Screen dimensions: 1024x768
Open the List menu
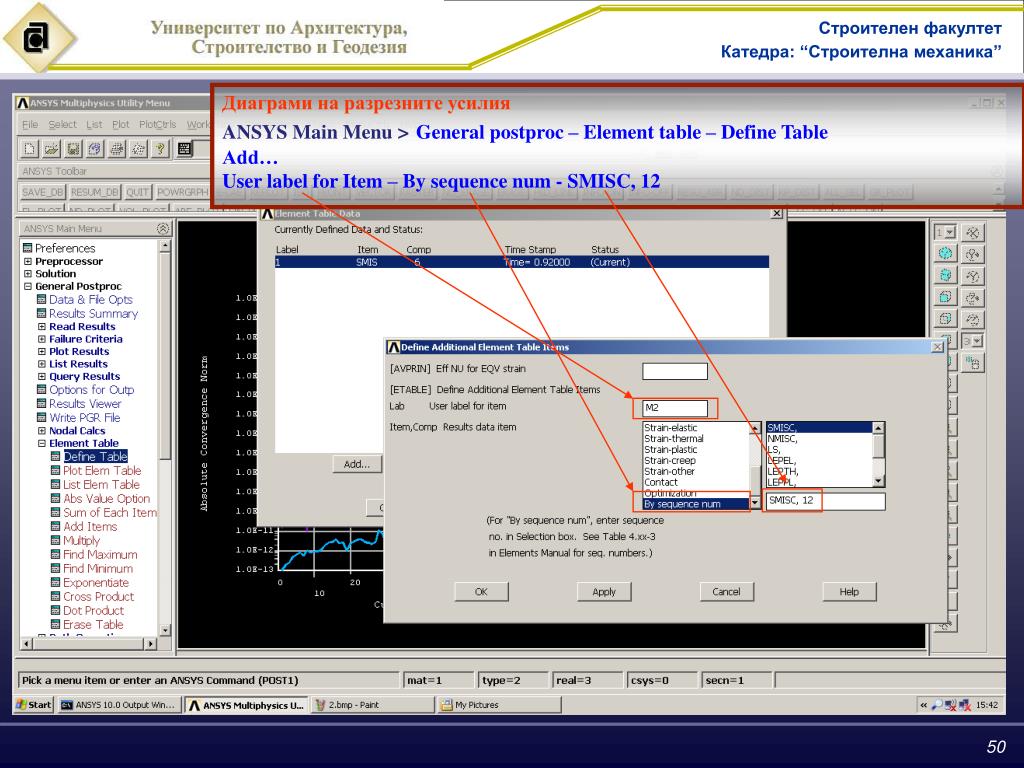point(94,124)
